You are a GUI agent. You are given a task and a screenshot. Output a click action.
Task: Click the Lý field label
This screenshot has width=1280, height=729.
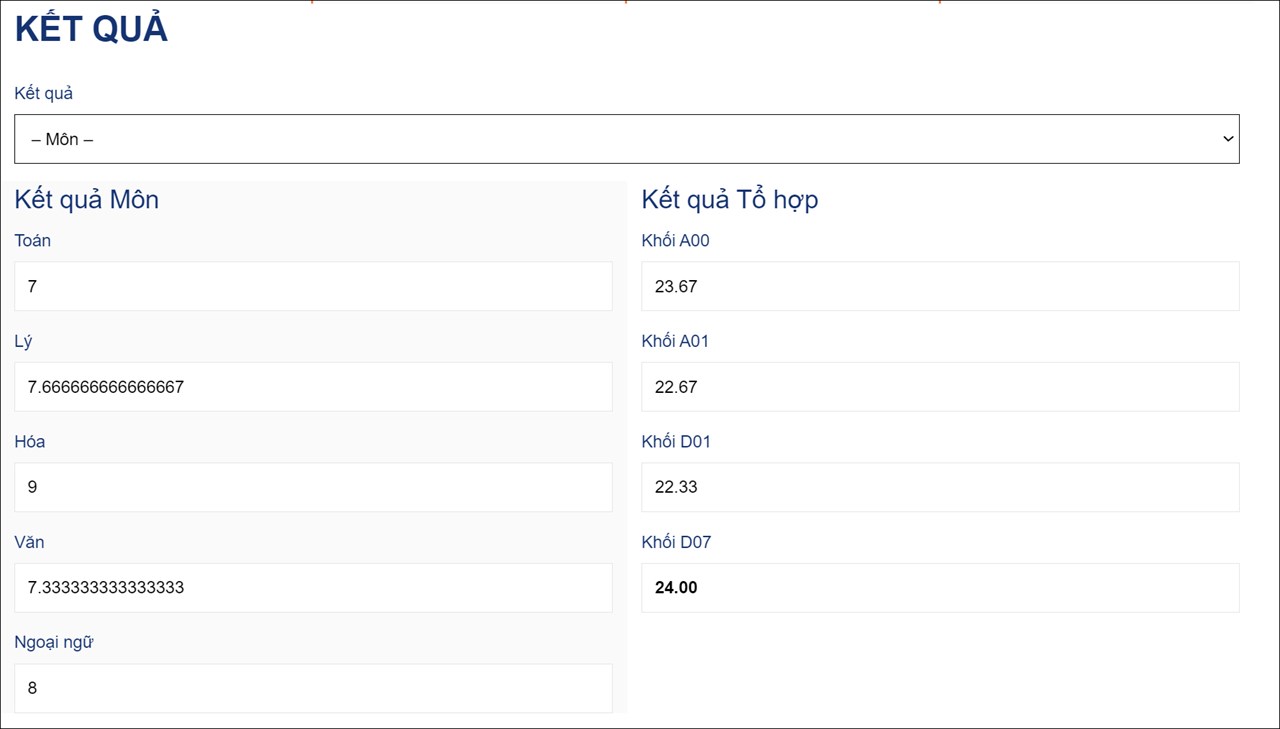coord(23,341)
